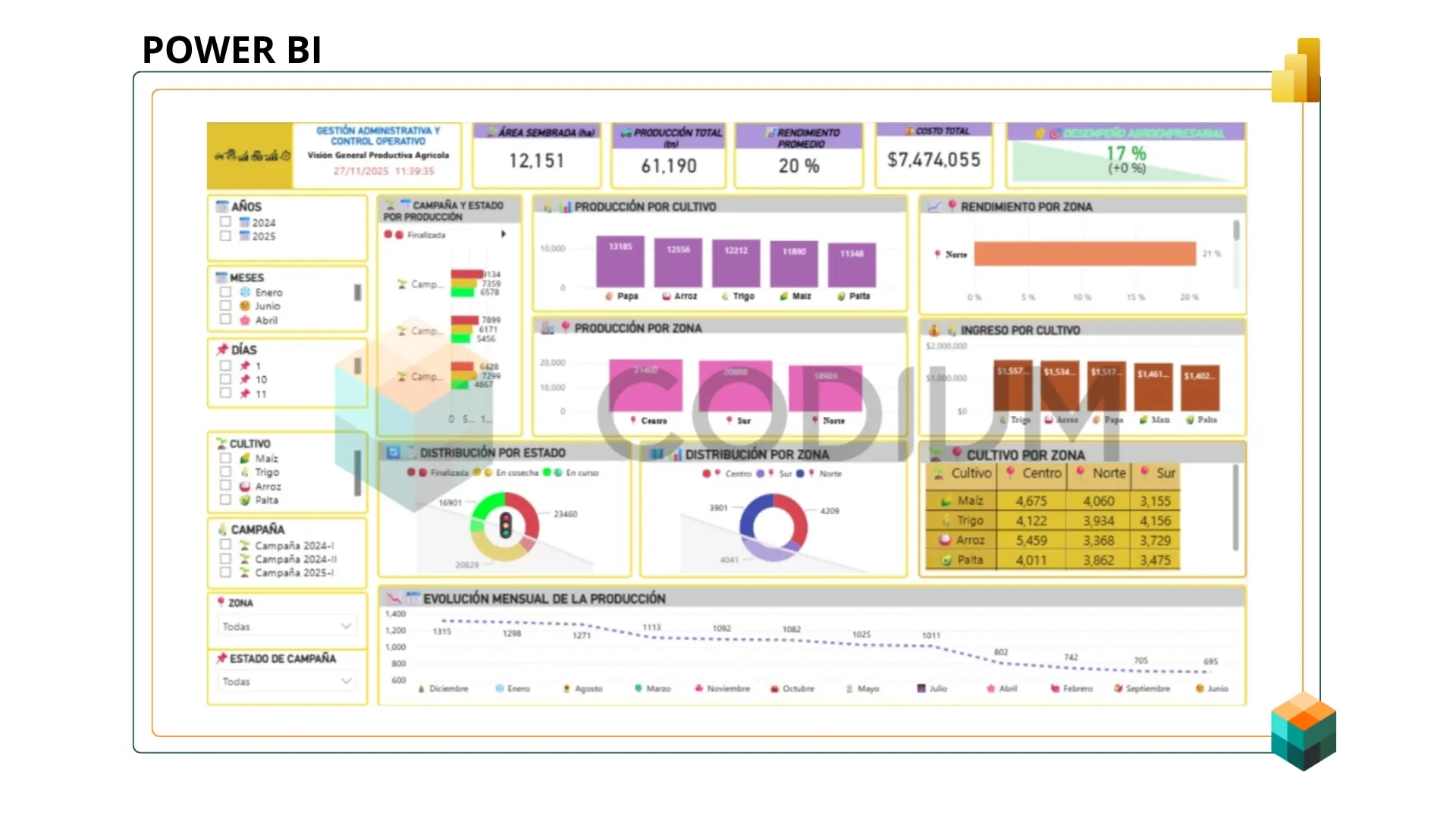The height and width of the screenshot is (819, 1456).
Task: Click the Codium cube logo icon
Action: pyautogui.click(x=1304, y=731)
